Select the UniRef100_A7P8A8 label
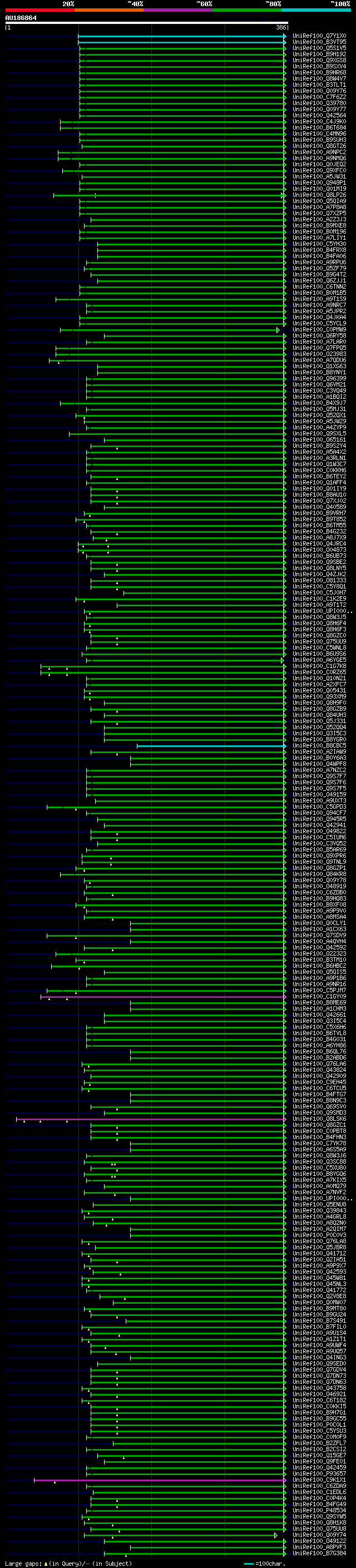 click(319, 207)
